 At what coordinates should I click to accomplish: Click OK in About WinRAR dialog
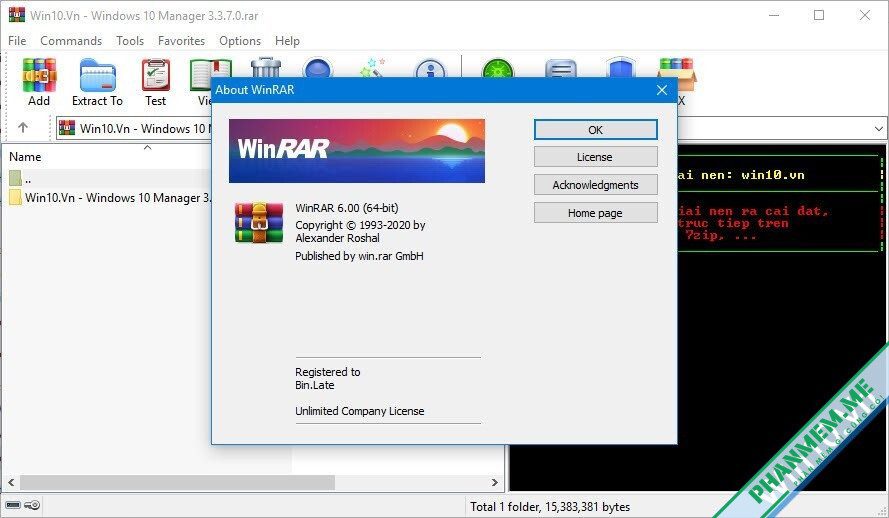click(x=595, y=130)
